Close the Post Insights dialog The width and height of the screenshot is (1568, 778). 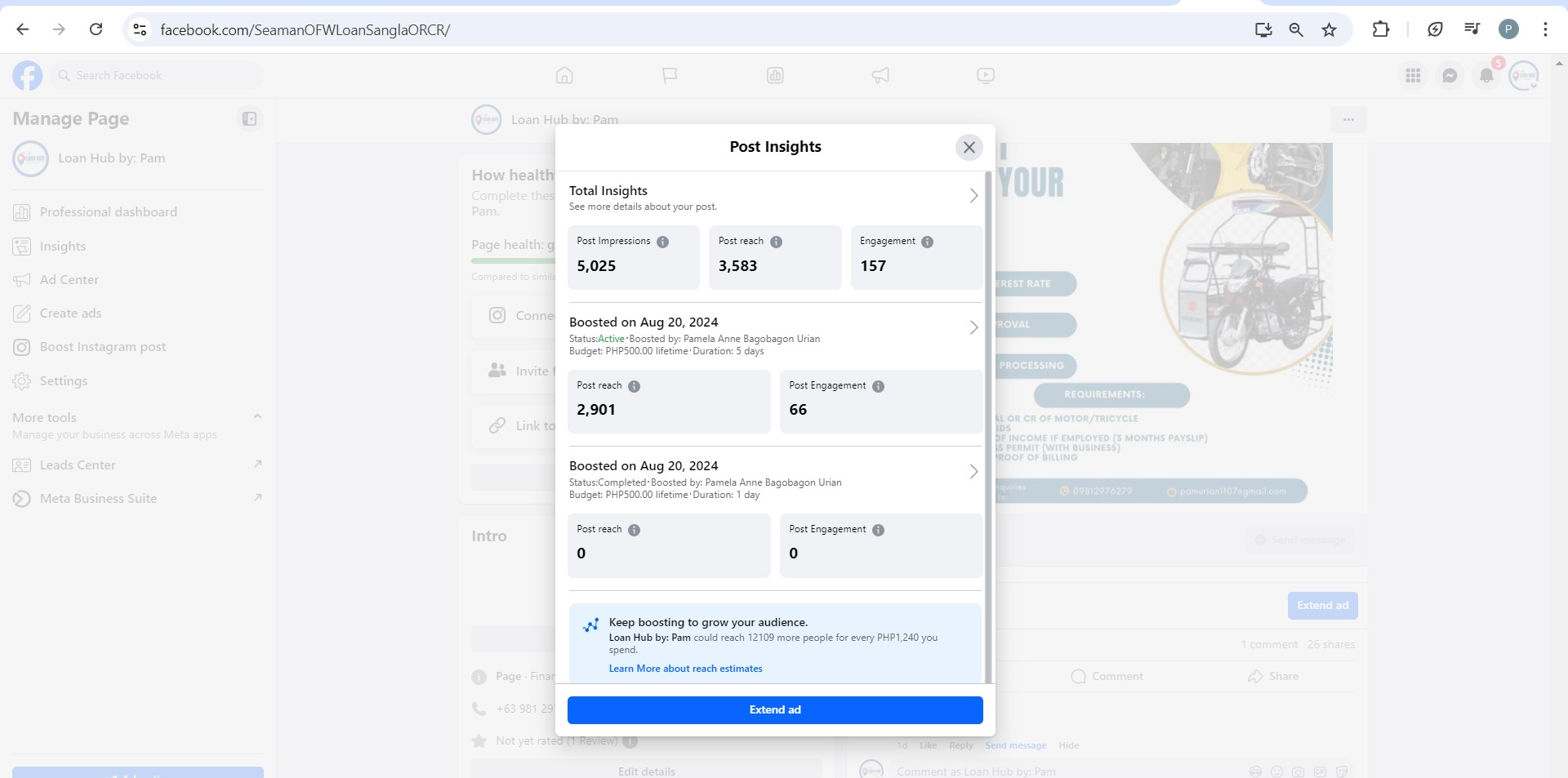[x=969, y=147]
